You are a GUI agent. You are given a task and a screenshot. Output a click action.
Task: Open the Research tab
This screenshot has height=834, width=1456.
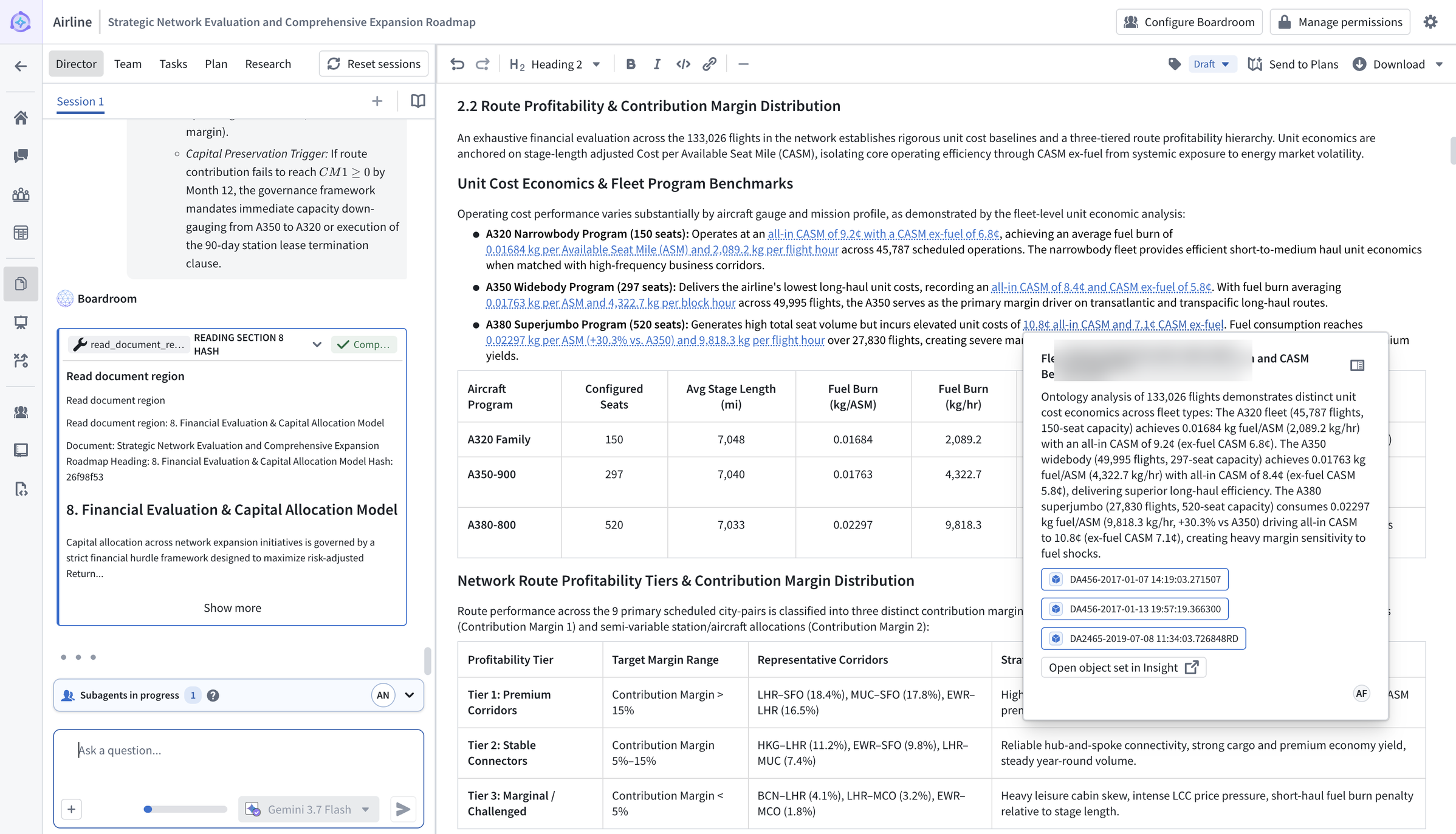268,64
